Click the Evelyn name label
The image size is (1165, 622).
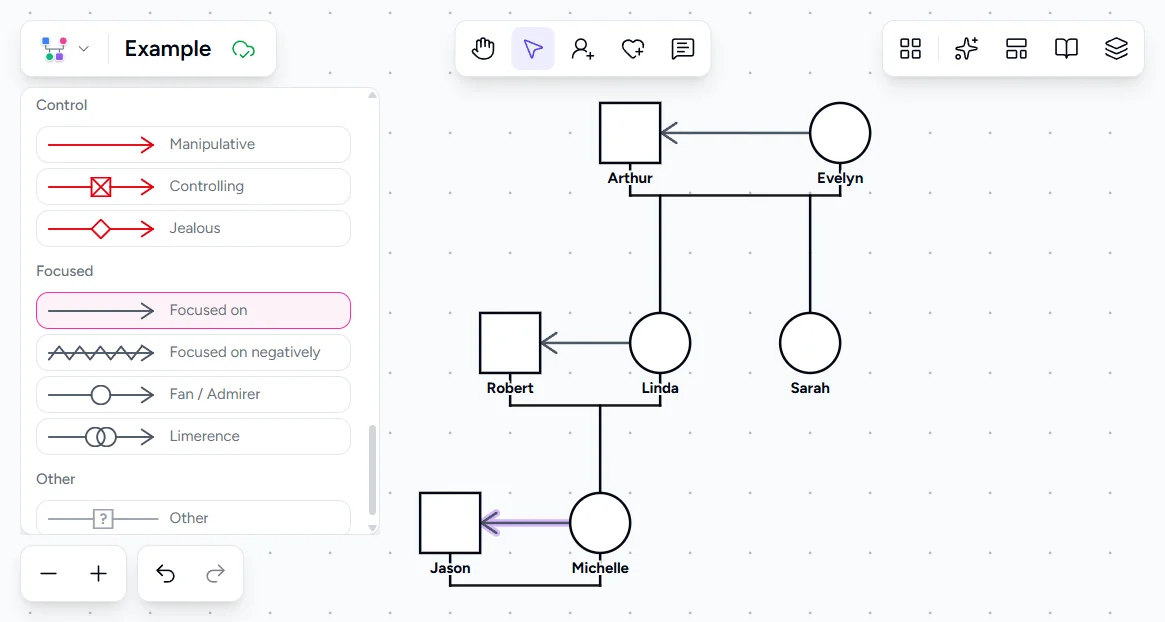coord(840,178)
